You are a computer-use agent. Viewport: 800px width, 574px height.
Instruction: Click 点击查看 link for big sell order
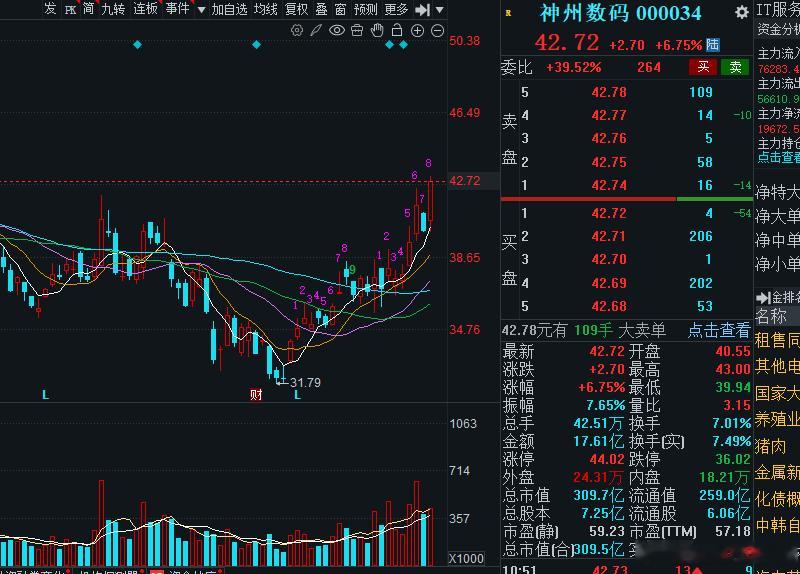(x=719, y=330)
